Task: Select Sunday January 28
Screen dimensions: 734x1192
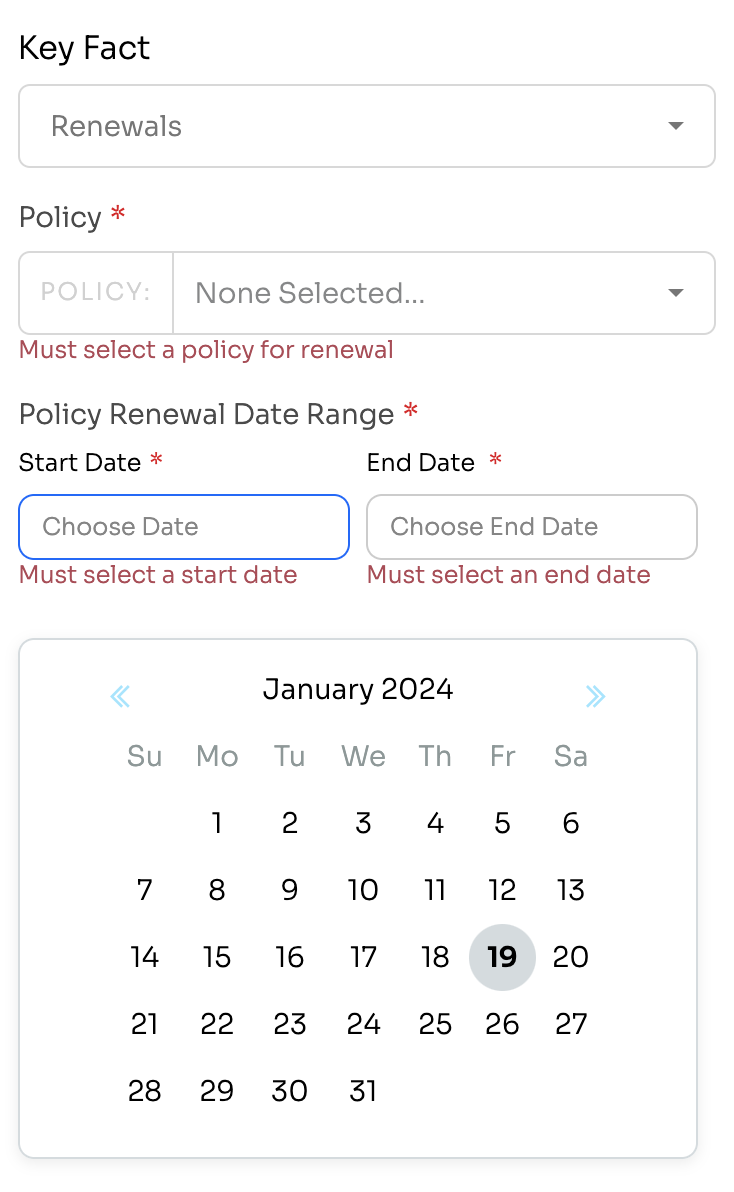Action: pos(144,1091)
